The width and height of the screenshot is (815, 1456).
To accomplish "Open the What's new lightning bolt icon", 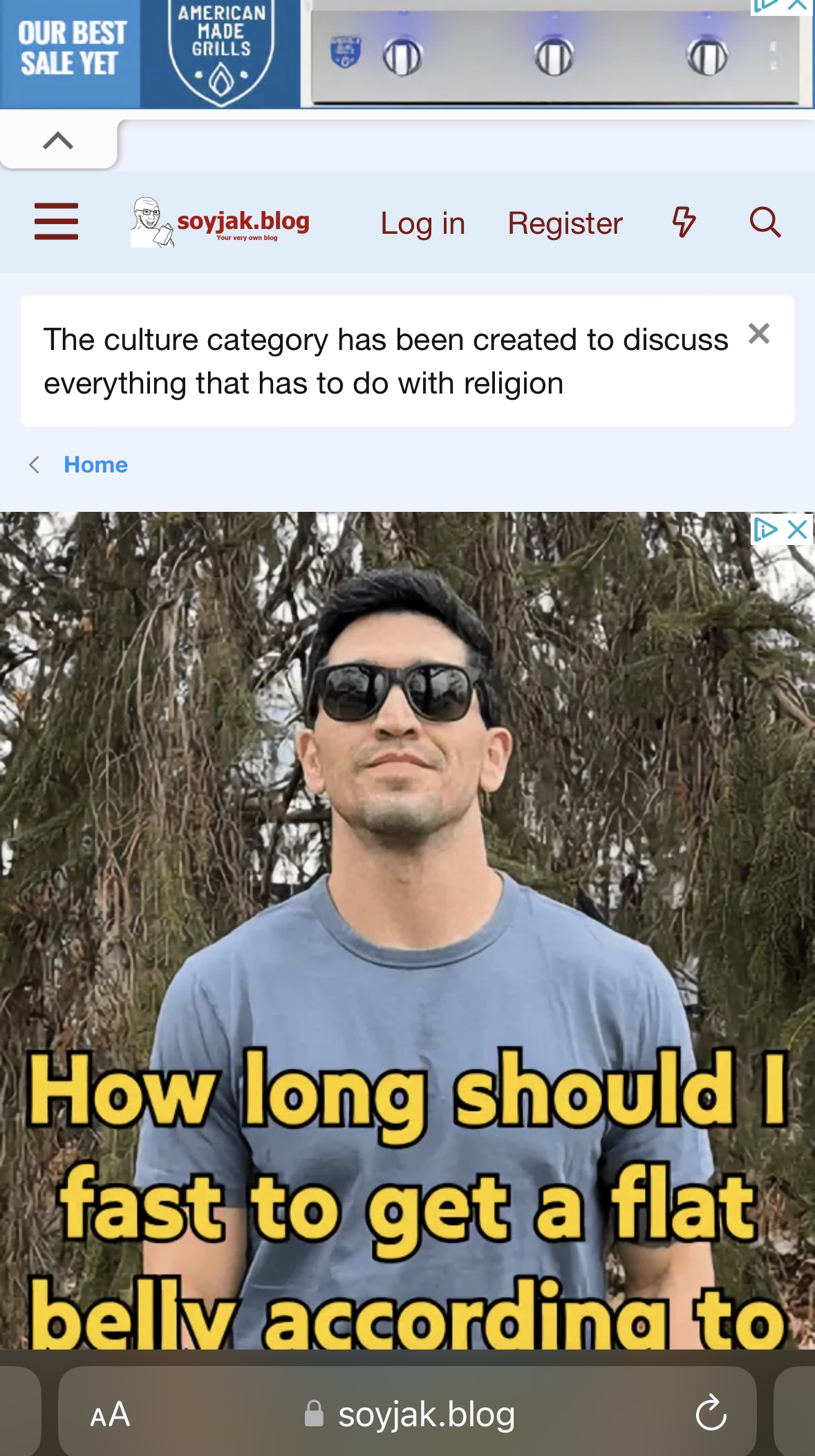I will pyautogui.click(x=684, y=222).
